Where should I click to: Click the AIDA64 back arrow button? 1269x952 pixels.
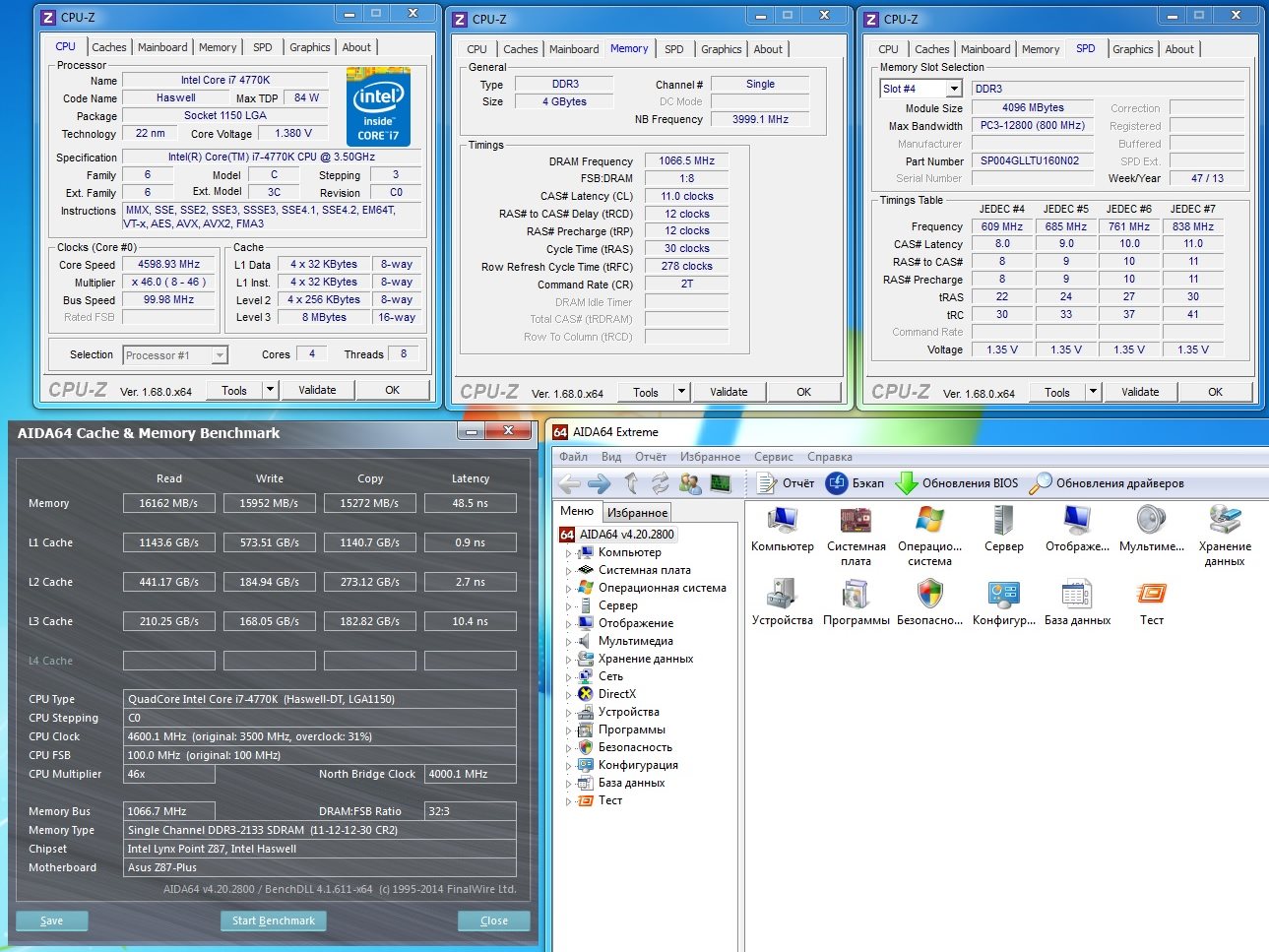(x=569, y=483)
